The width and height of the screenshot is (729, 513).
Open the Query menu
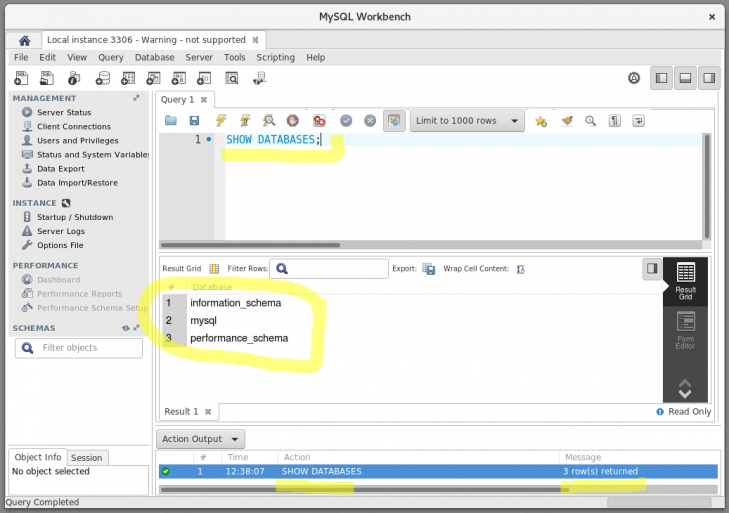click(111, 57)
